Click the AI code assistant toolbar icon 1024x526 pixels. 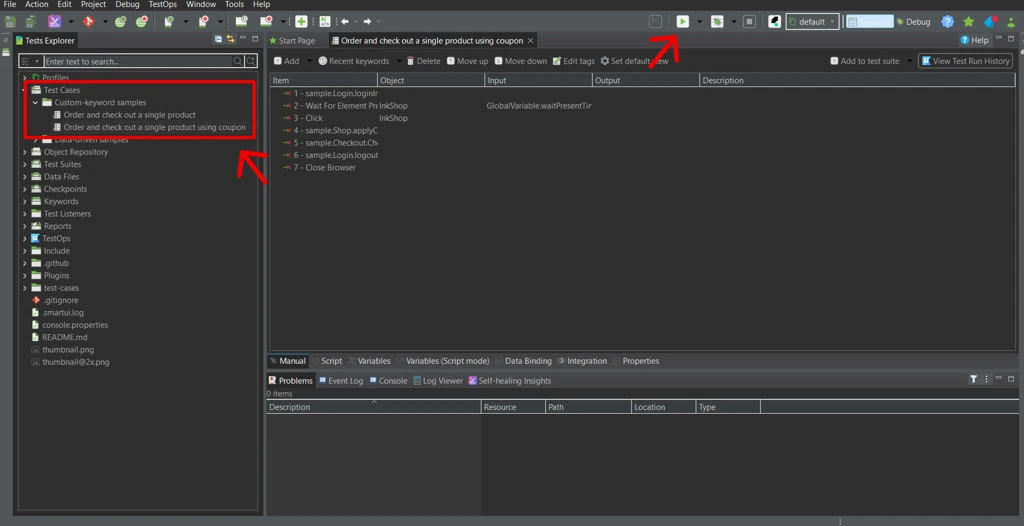point(325,22)
